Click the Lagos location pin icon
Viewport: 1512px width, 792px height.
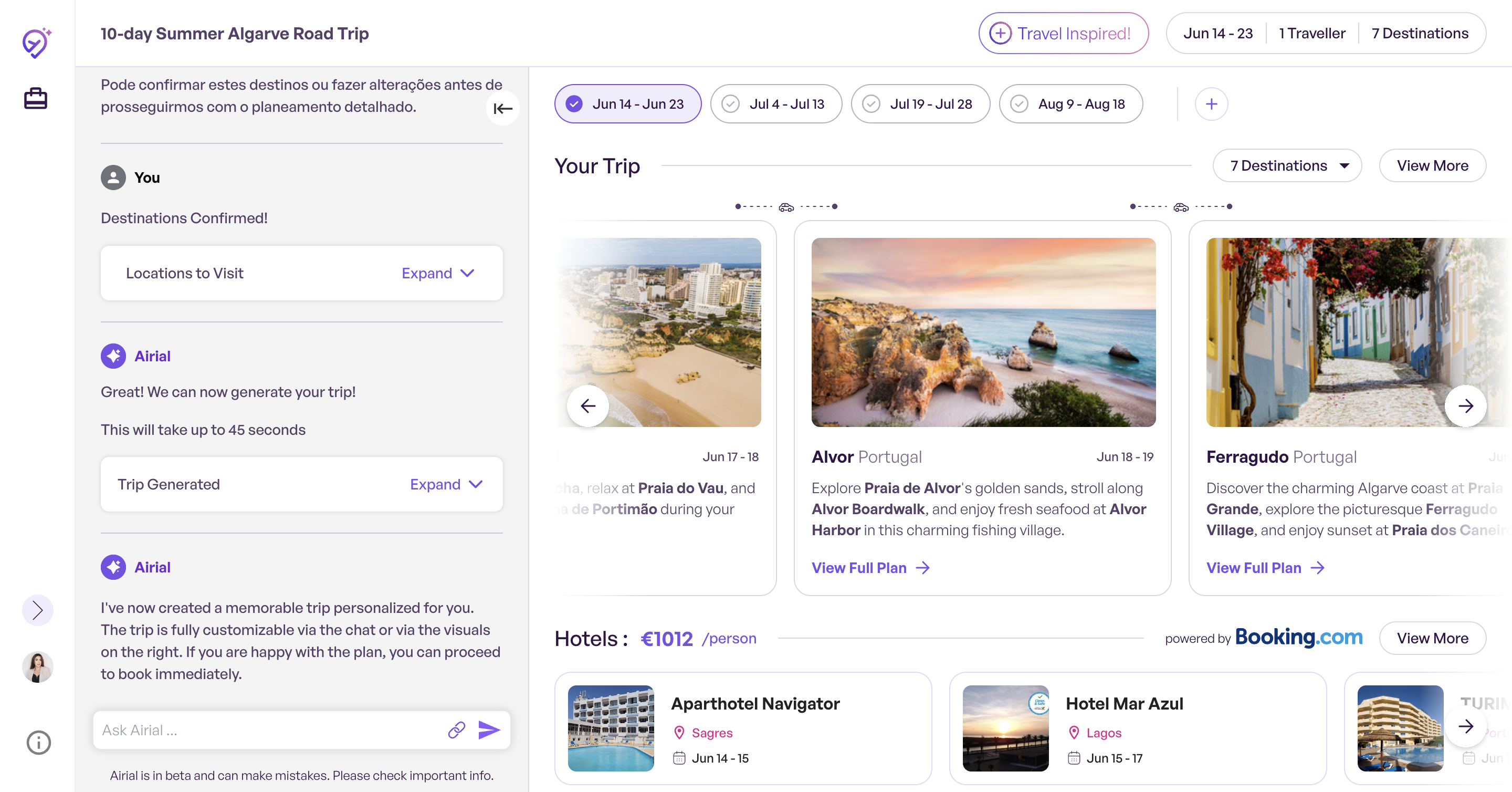coord(1074,733)
